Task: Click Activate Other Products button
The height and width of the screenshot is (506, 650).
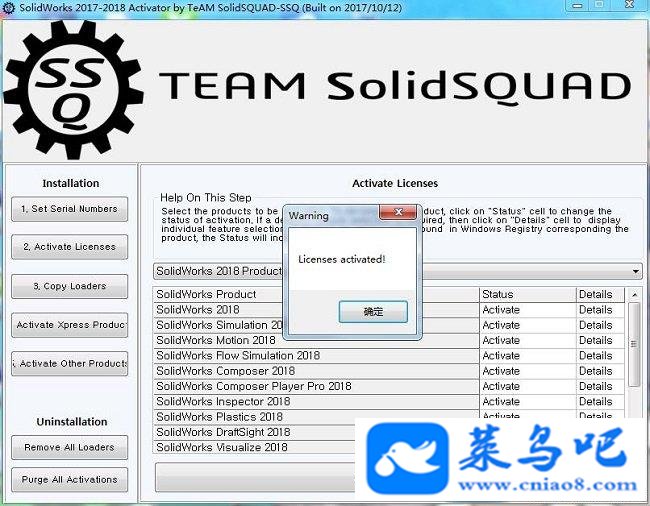Action: 69,364
